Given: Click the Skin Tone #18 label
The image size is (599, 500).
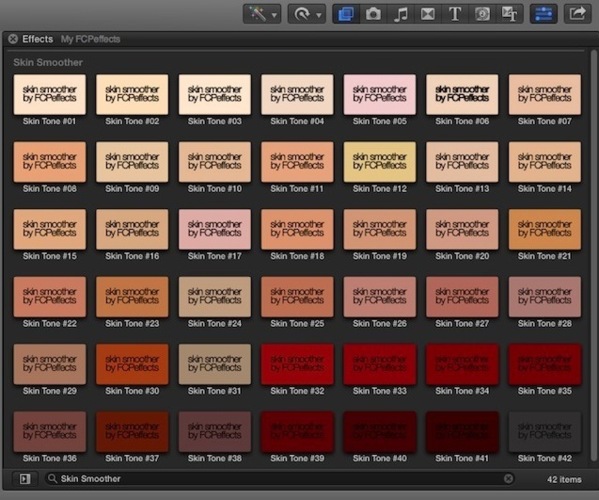Looking at the screenshot, I should [297, 256].
